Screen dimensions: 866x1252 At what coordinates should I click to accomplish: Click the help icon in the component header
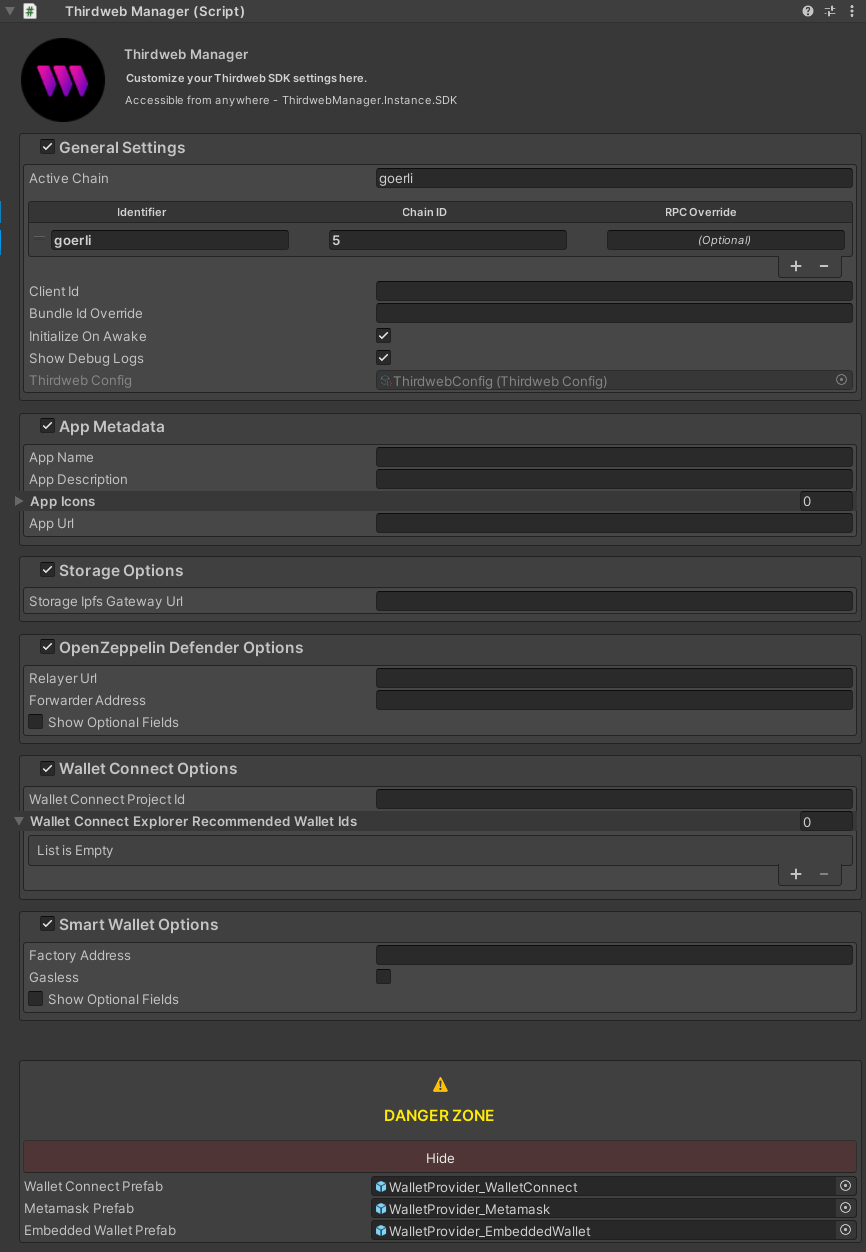point(806,11)
